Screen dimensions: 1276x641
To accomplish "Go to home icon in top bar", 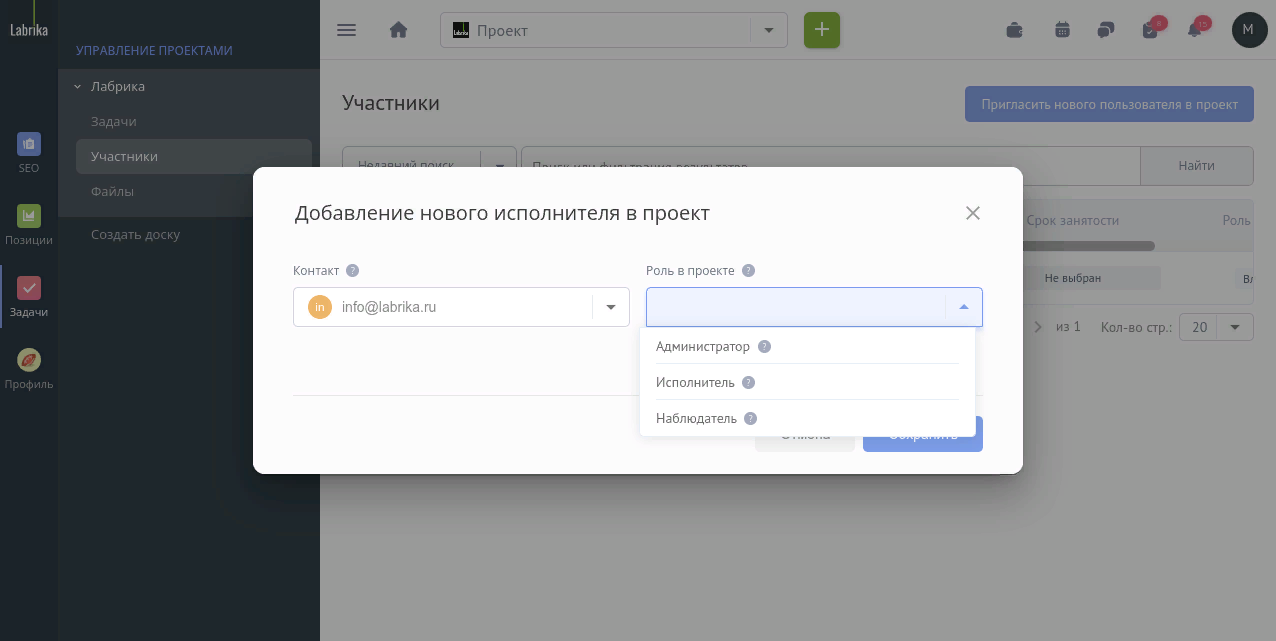I will coord(398,30).
